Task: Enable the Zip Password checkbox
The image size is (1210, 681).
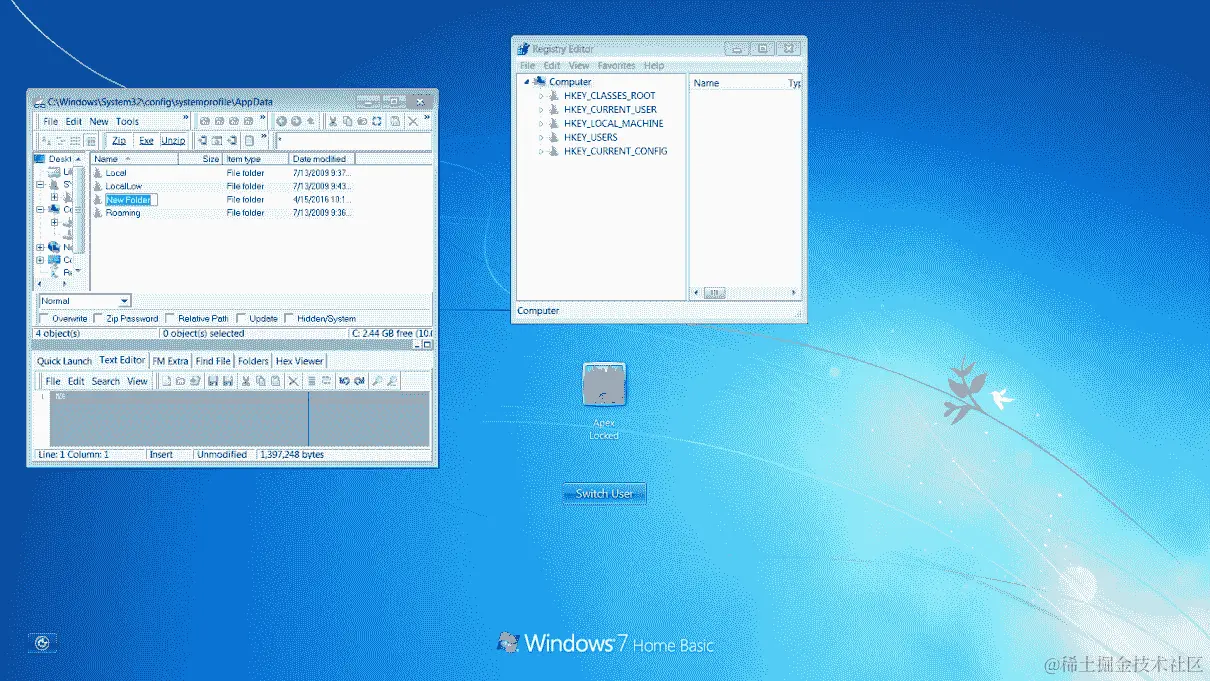Action: pyautogui.click(x=98, y=319)
